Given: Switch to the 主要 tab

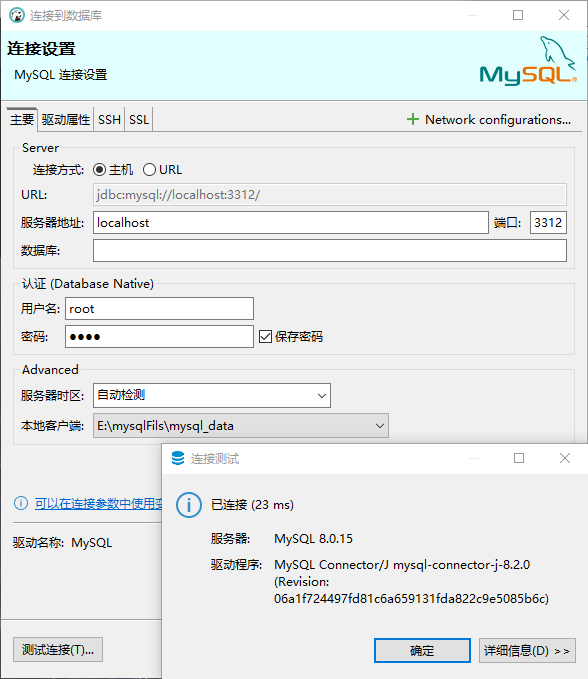Looking at the screenshot, I should click(22, 120).
